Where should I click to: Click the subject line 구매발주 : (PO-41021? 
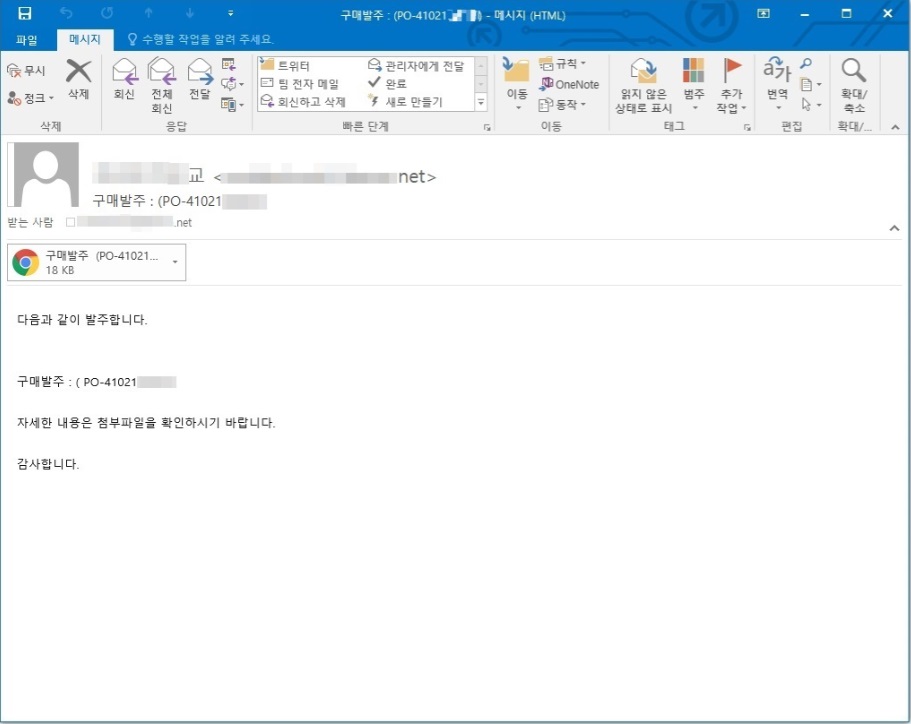pos(157,201)
